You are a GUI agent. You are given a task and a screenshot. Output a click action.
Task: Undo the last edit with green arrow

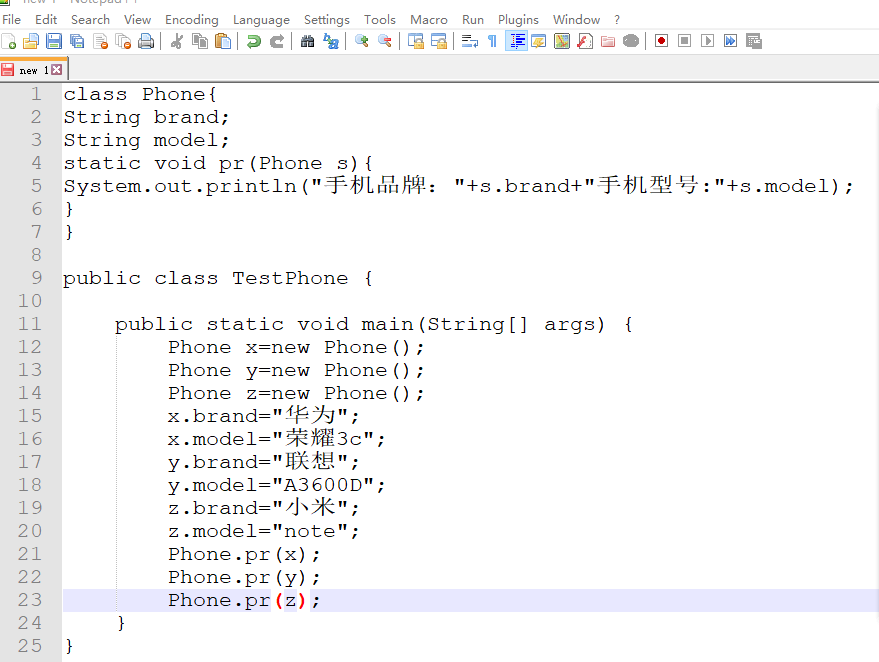click(253, 41)
